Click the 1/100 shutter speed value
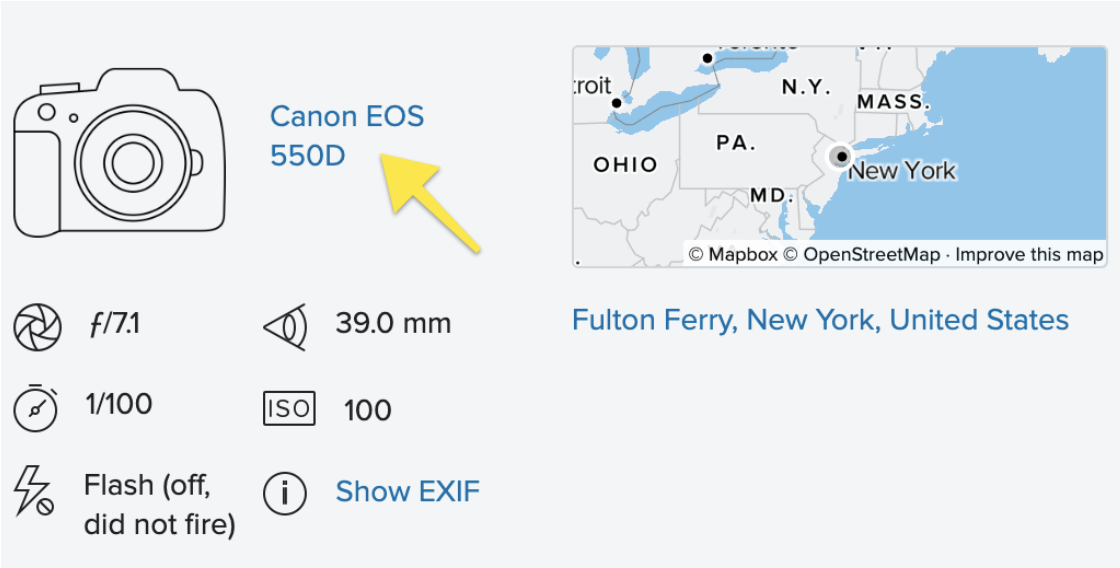 click(x=119, y=404)
